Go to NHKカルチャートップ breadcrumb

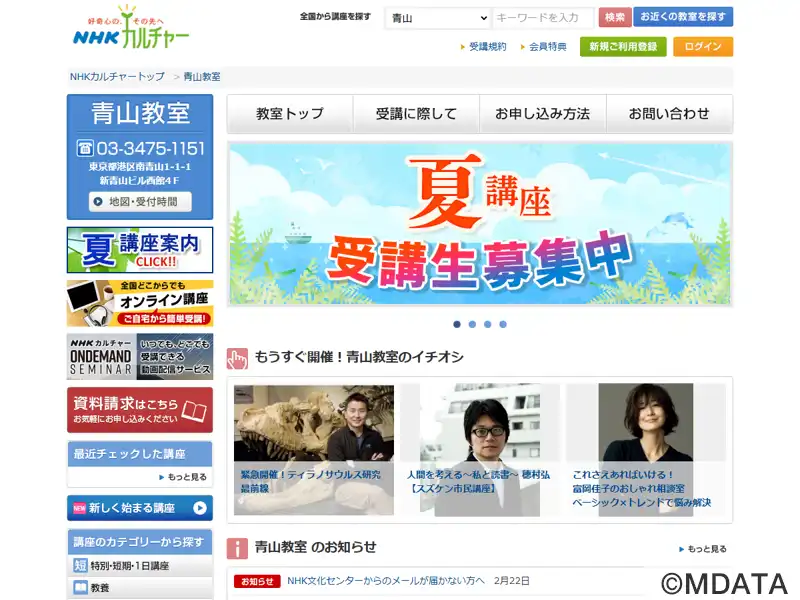tap(117, 77)
